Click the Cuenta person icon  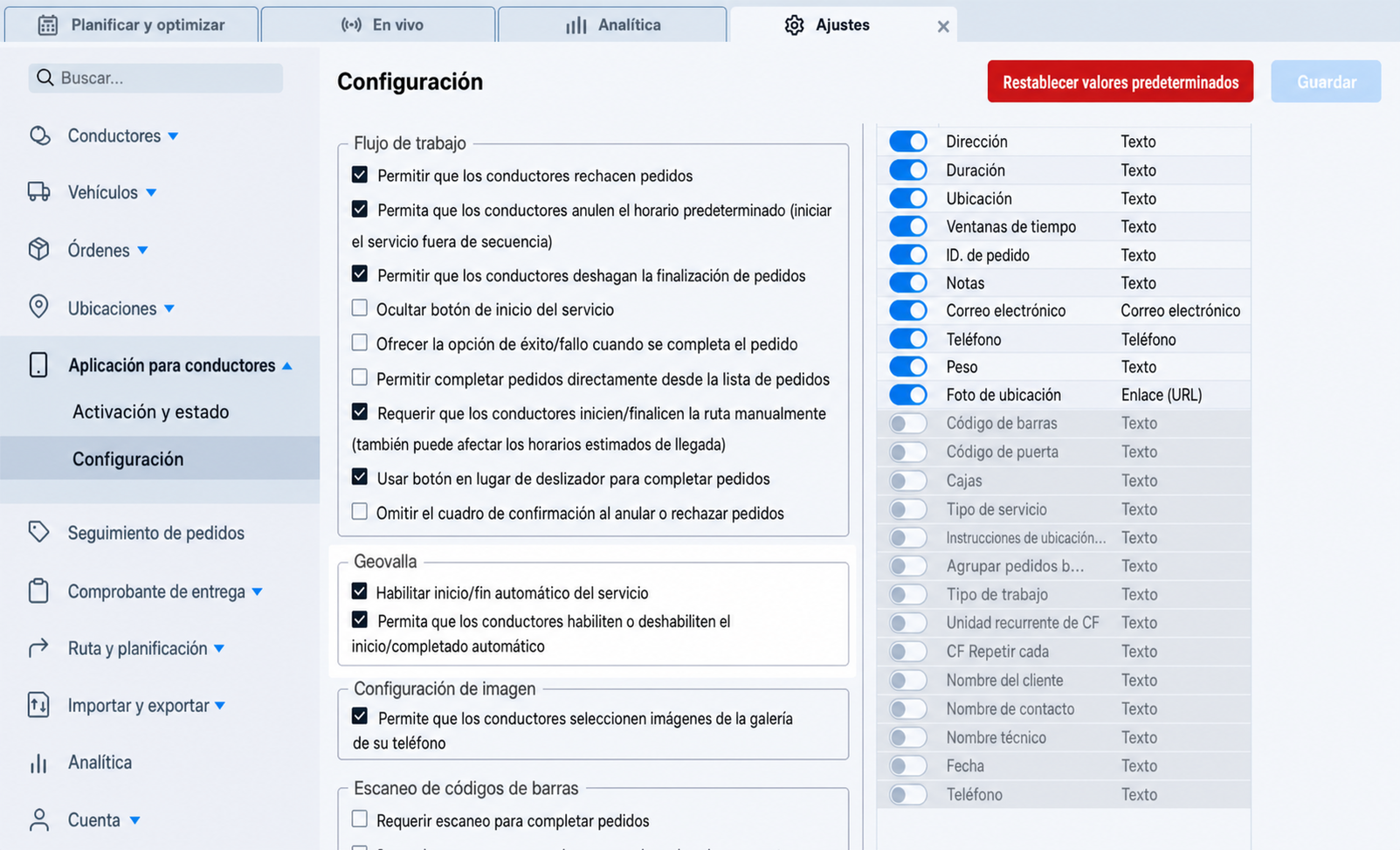(x=38, y=819)
